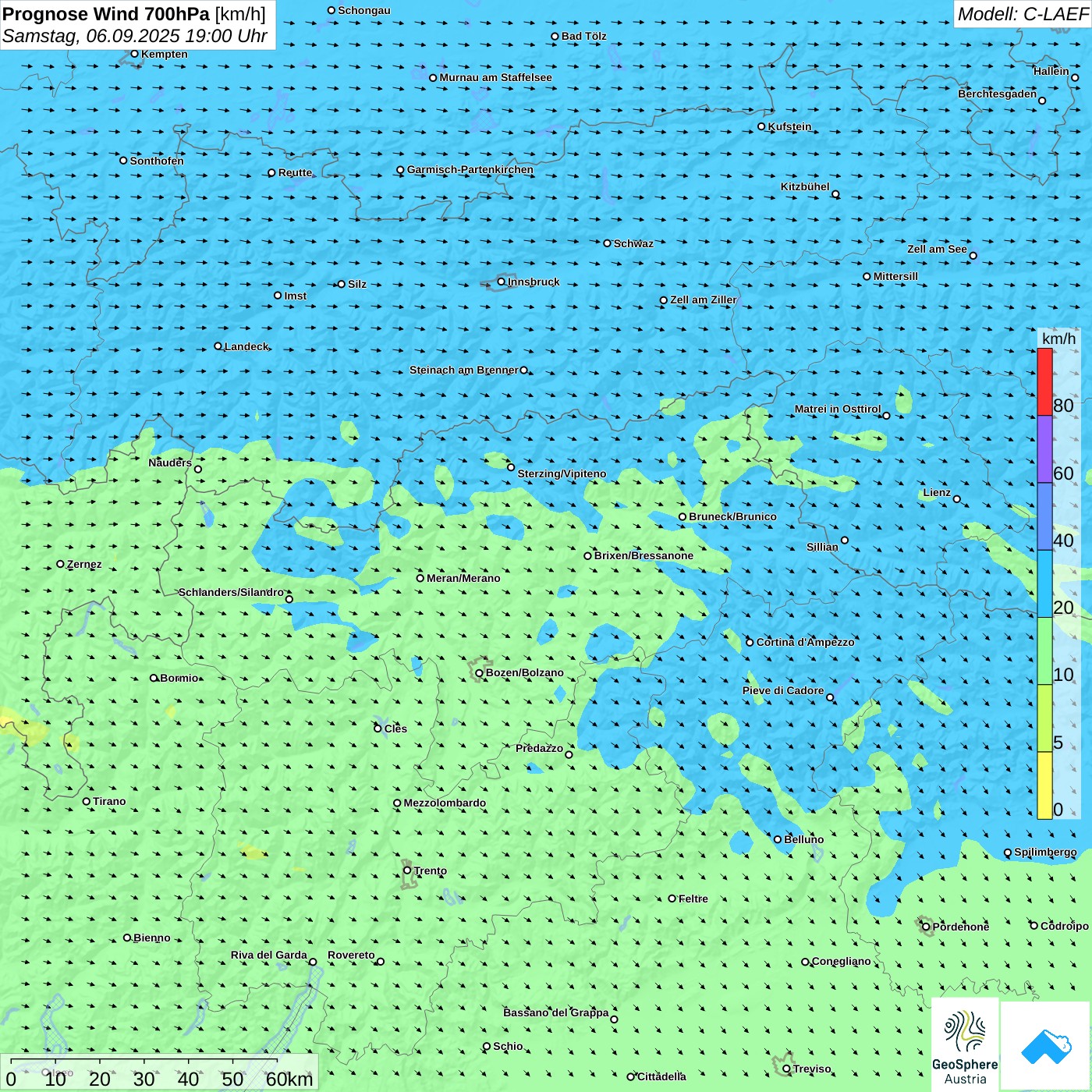1092x1092 pixels.
Task: Click the red segment of the wind legend
Action: [x=1044, y=382]
